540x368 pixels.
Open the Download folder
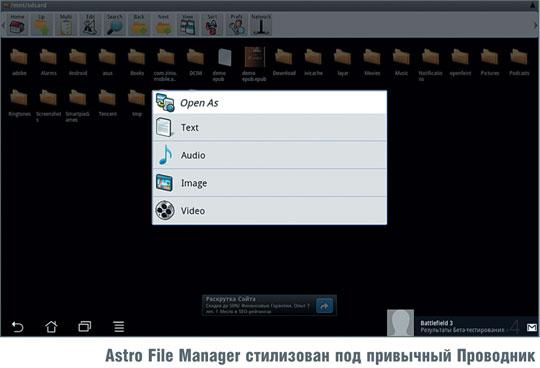[284, 62]
